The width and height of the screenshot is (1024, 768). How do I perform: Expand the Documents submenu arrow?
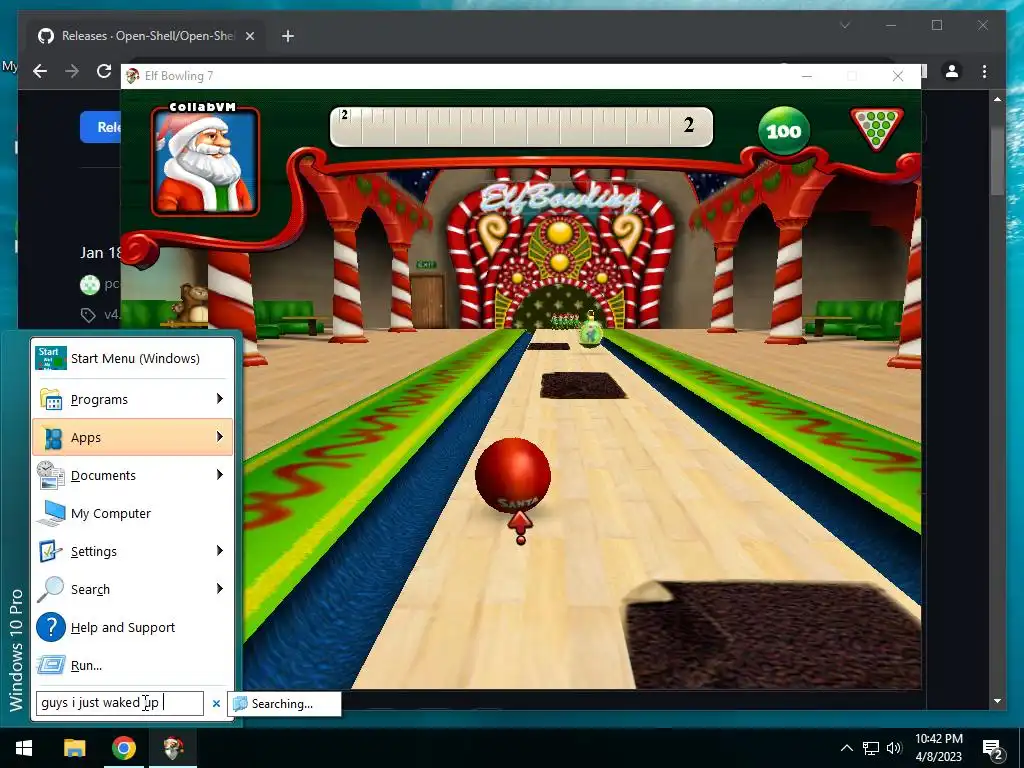click(220, 474)
